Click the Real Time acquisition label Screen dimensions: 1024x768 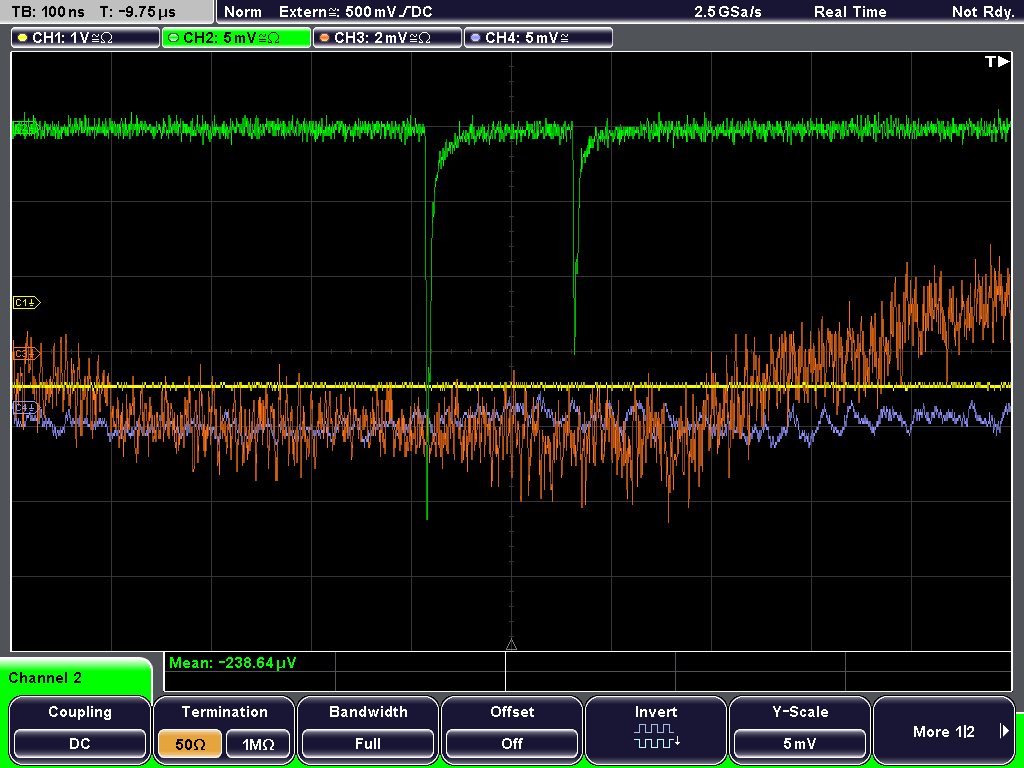click(x=850, y=12)
